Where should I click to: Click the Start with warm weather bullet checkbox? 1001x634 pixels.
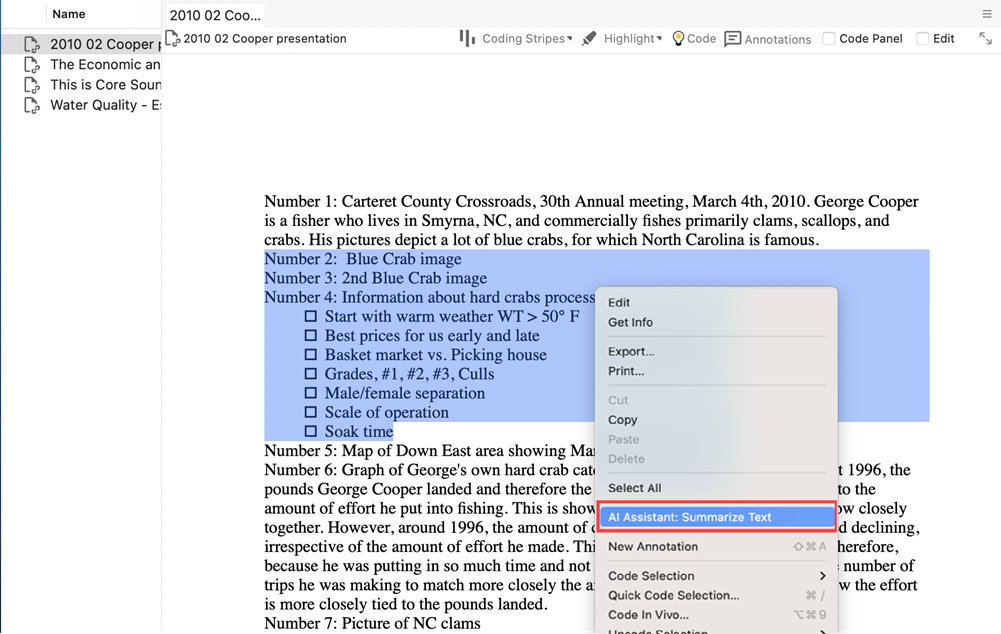coord(310,317)
